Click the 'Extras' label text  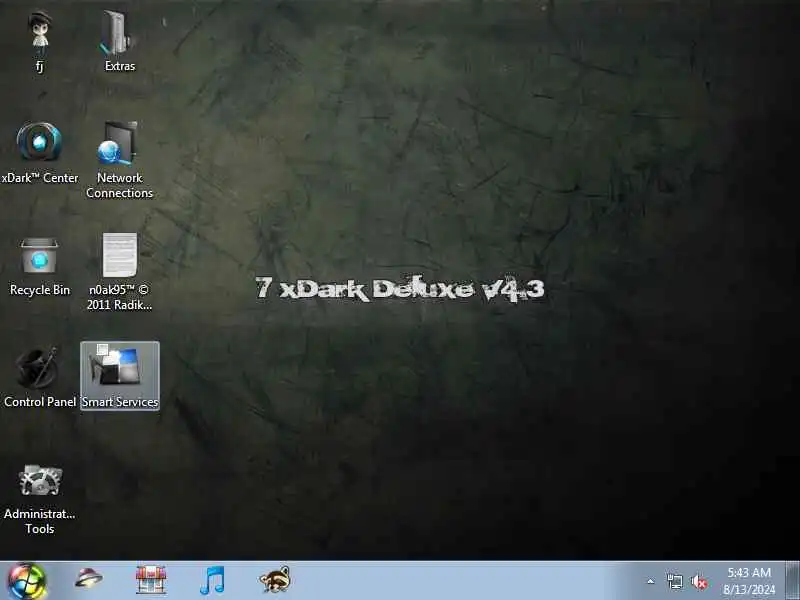pyautogui.click(x=120, y=66)
